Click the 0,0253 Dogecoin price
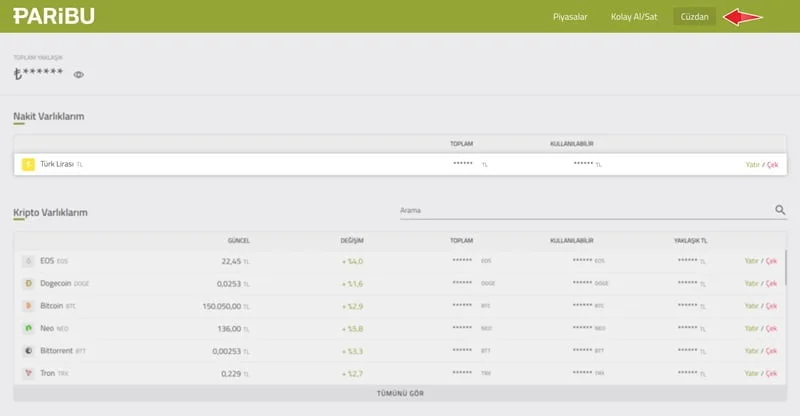Image resolution: width=800 pixels, height=416 pixels. tap(229, 284)
